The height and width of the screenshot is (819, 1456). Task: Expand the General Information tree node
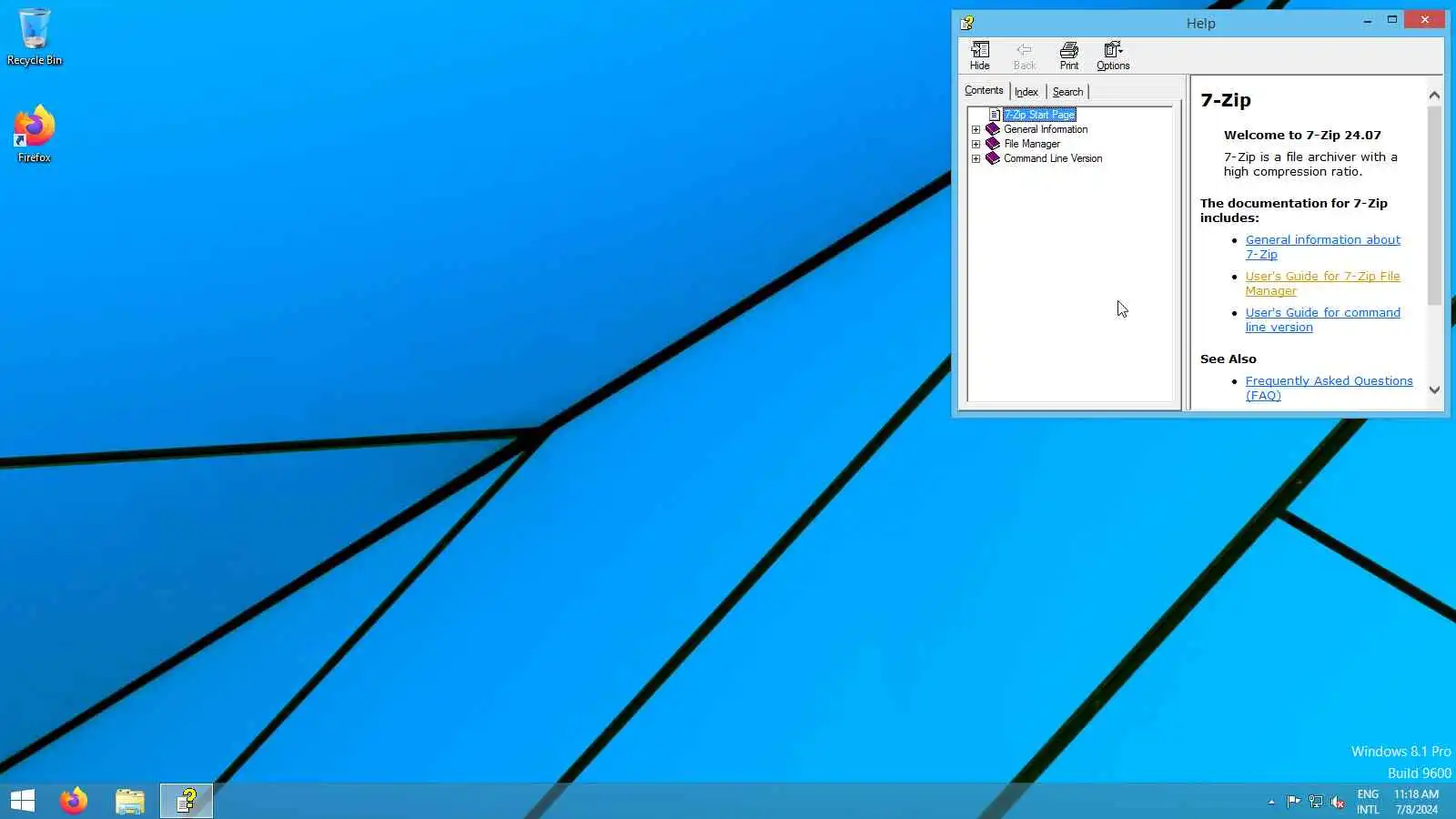tap(976, 129)
